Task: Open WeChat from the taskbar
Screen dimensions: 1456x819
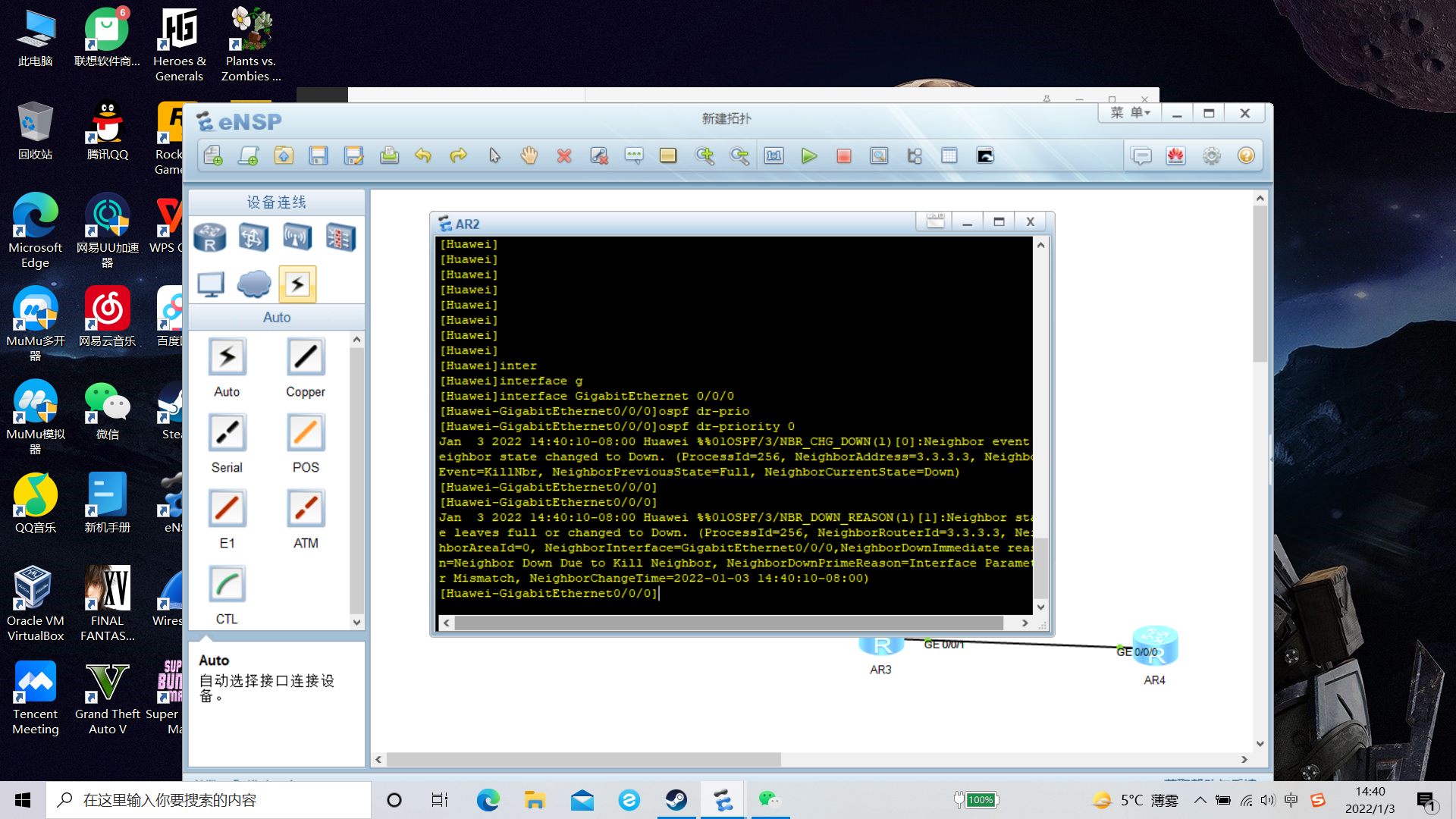Action: (769, 800)
